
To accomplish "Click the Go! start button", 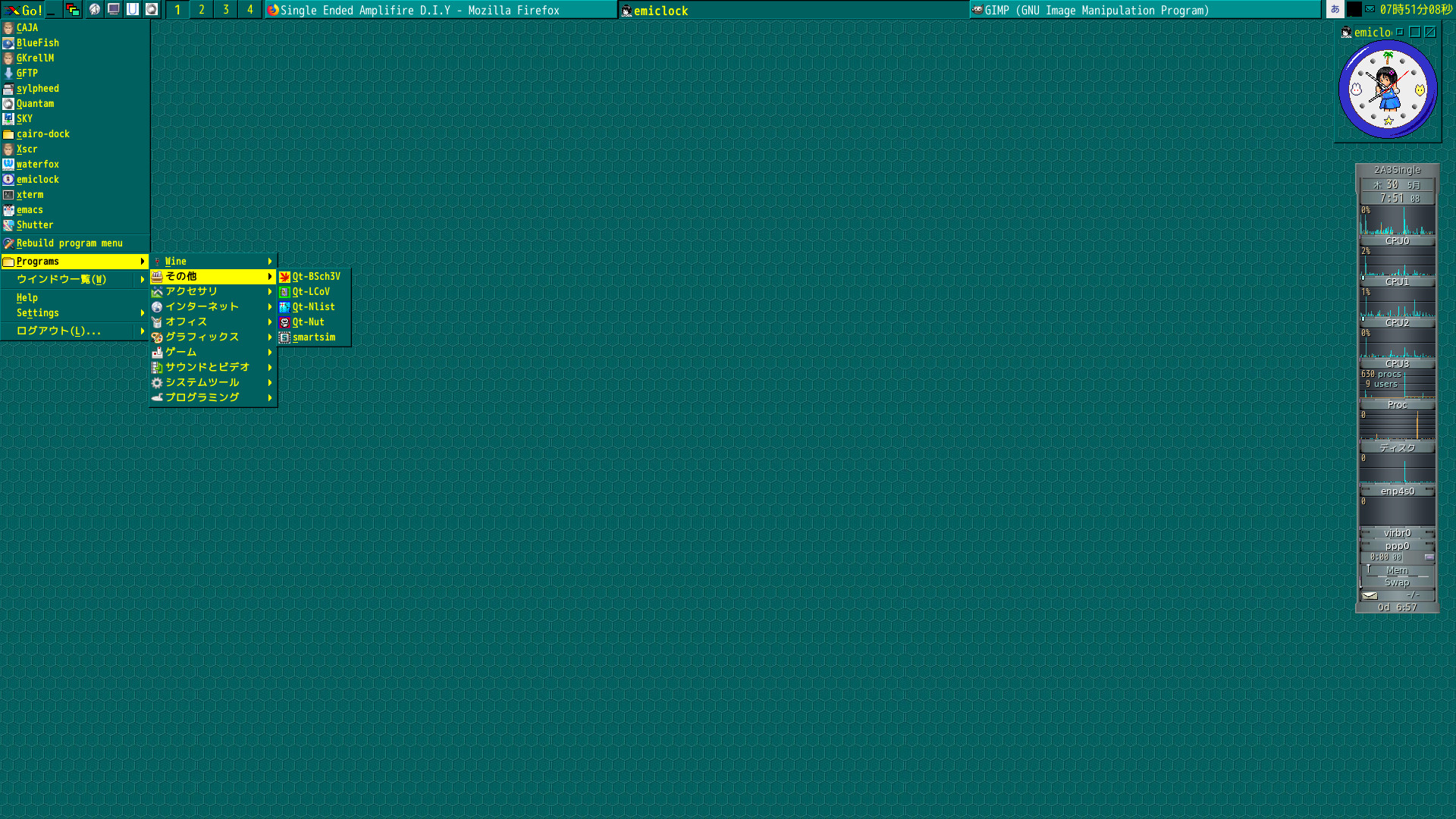I will [23, 10].
